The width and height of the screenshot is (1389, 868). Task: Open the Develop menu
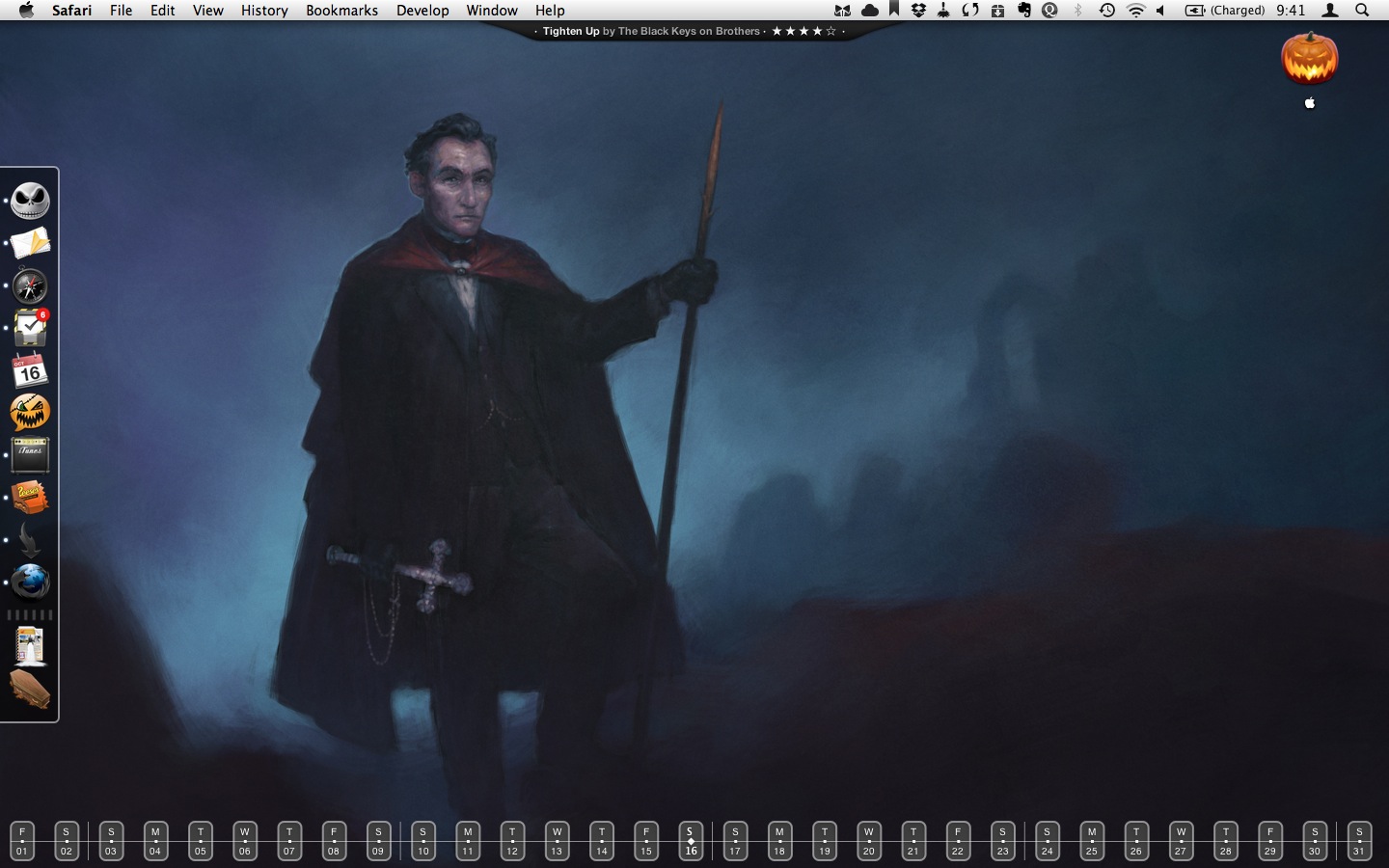(422, 11)
